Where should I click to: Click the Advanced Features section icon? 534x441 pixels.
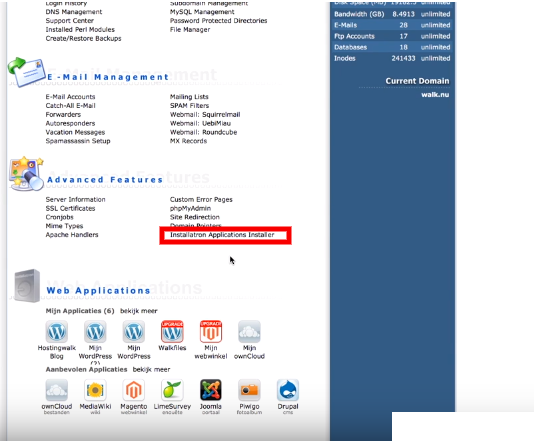click(x=27, y=174)
